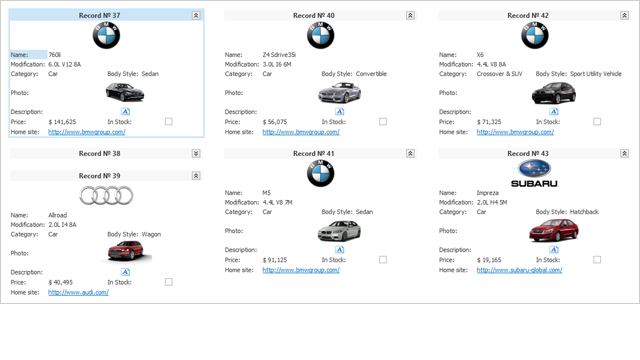This screenshot has width=640, height=360.
Task: Collapse Record № 39 card
Action: [x=196, y=176]
